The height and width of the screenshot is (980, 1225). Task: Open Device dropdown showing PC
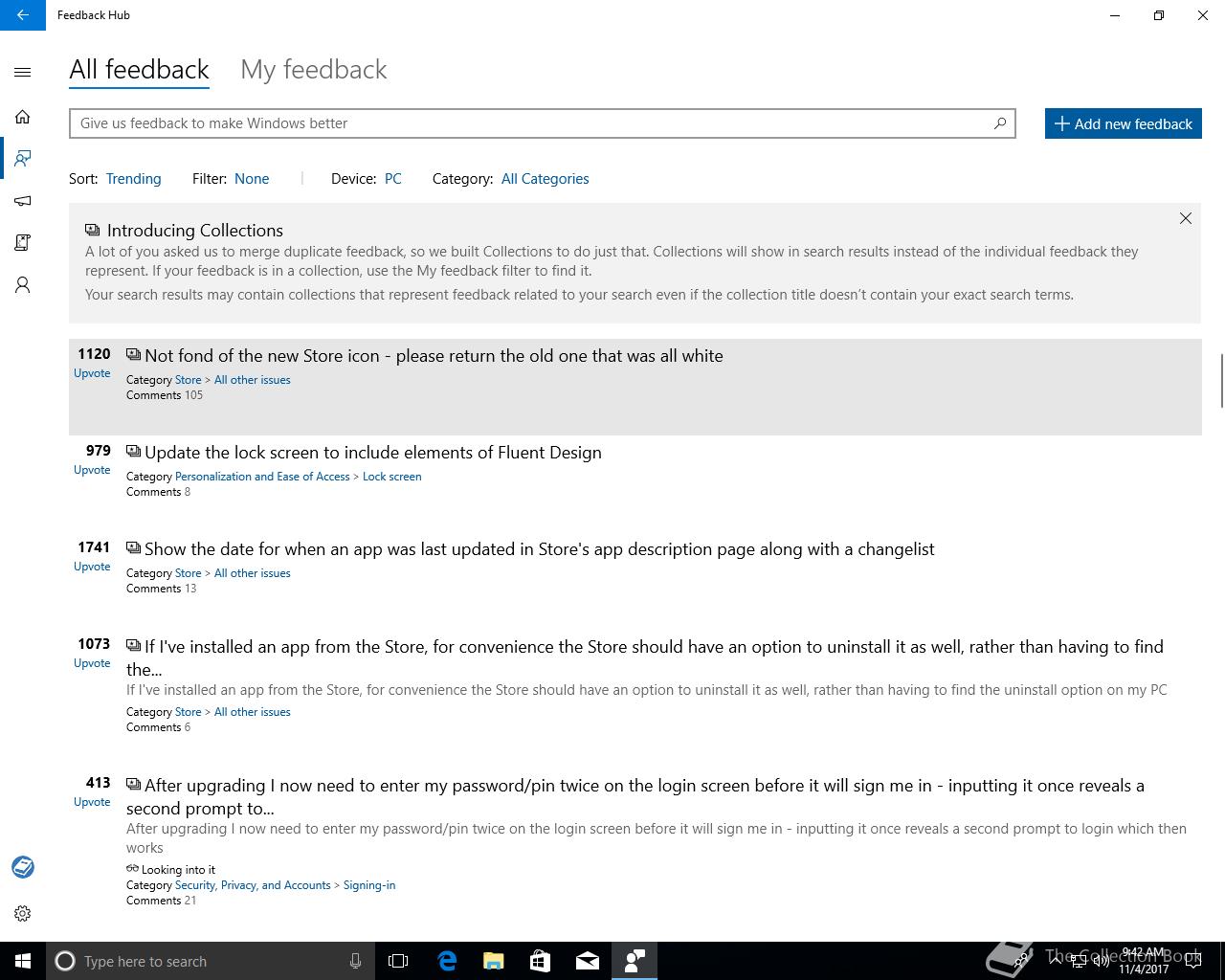pos(393,179)
